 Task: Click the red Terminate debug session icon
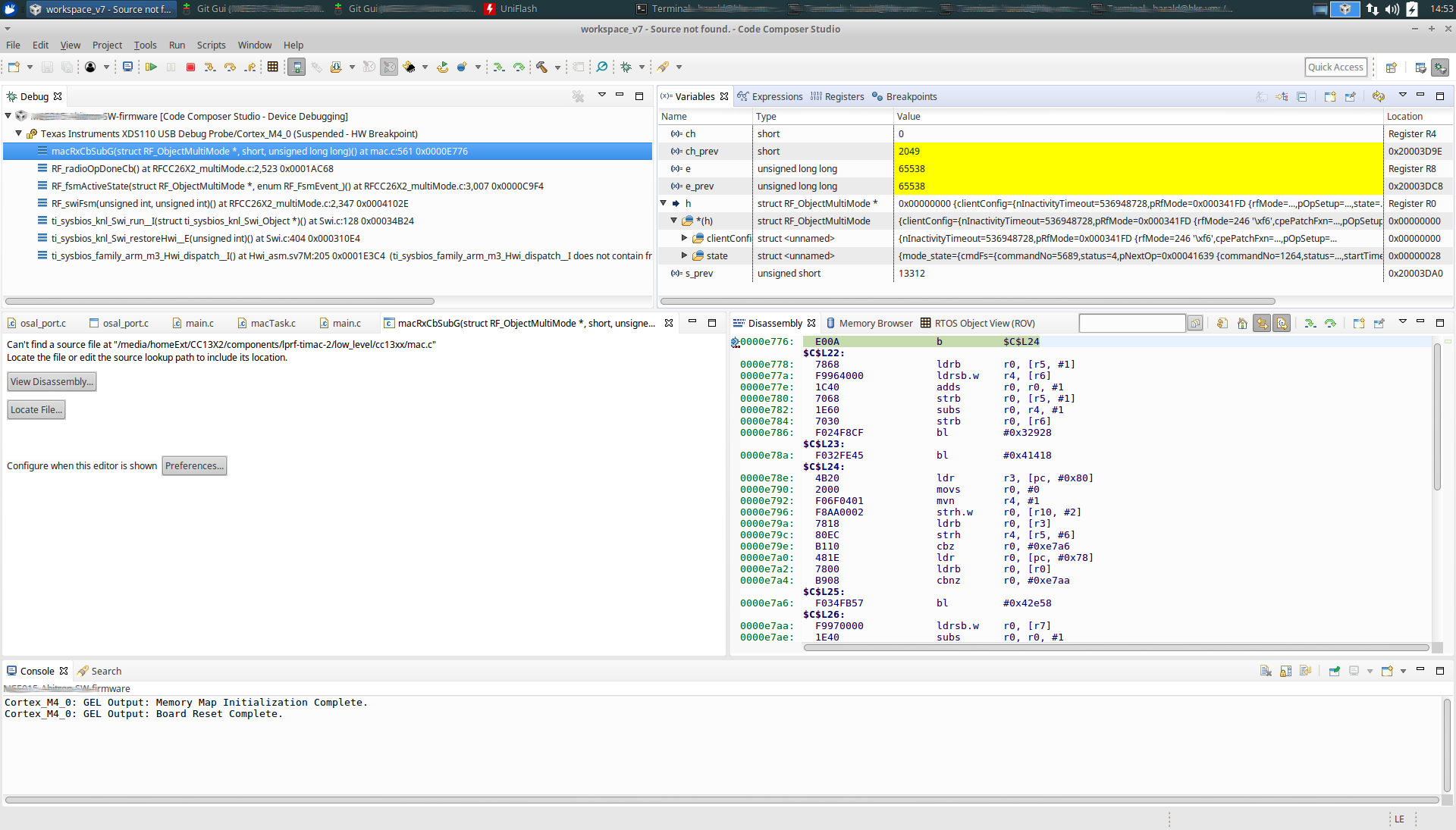point(190,67)
